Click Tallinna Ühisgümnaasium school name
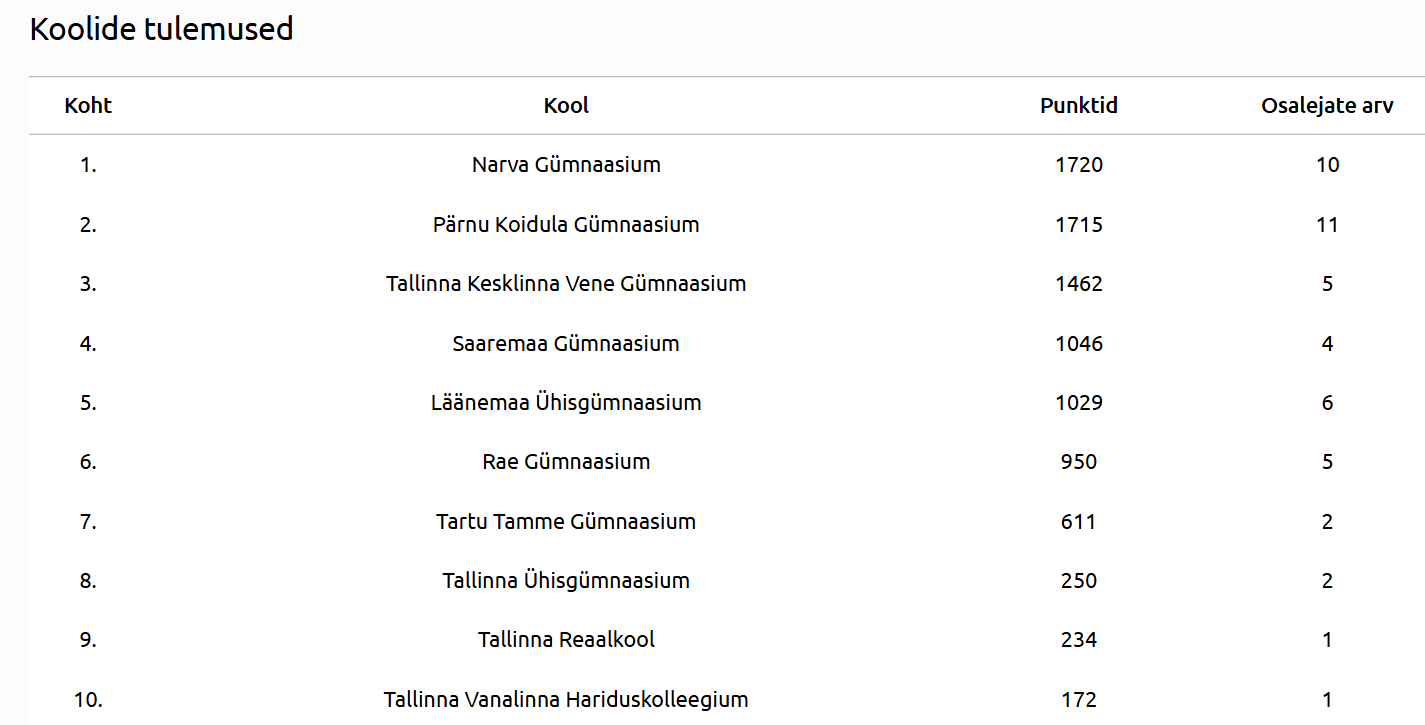This screenshot has height=725, width=1425. click(566, 581)
